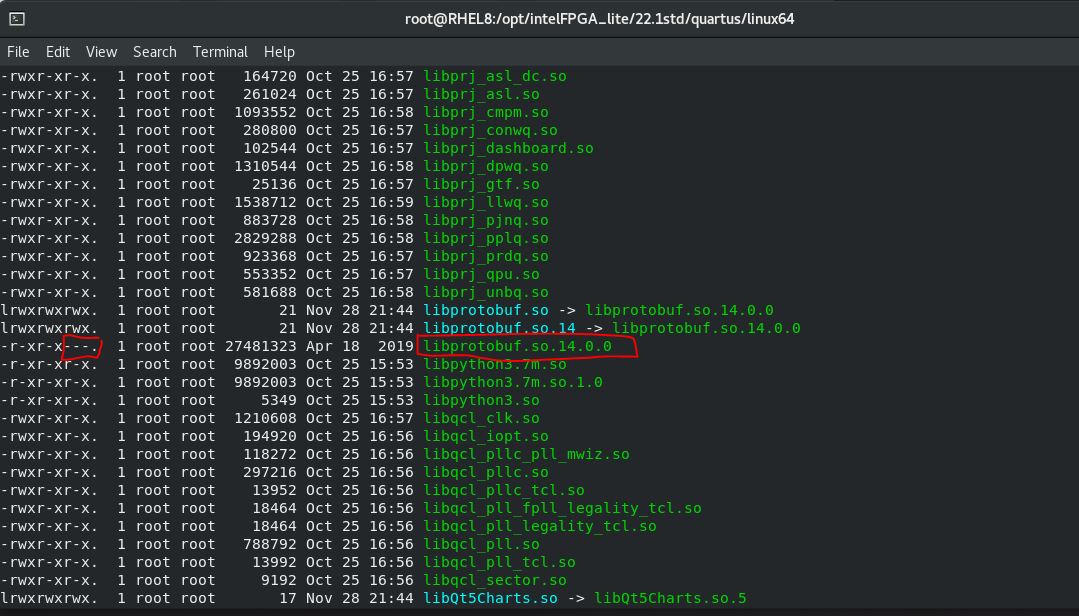Click the libprj_asl_dc.so filename
Screen dimensions: 1079x616
[495, 76]
